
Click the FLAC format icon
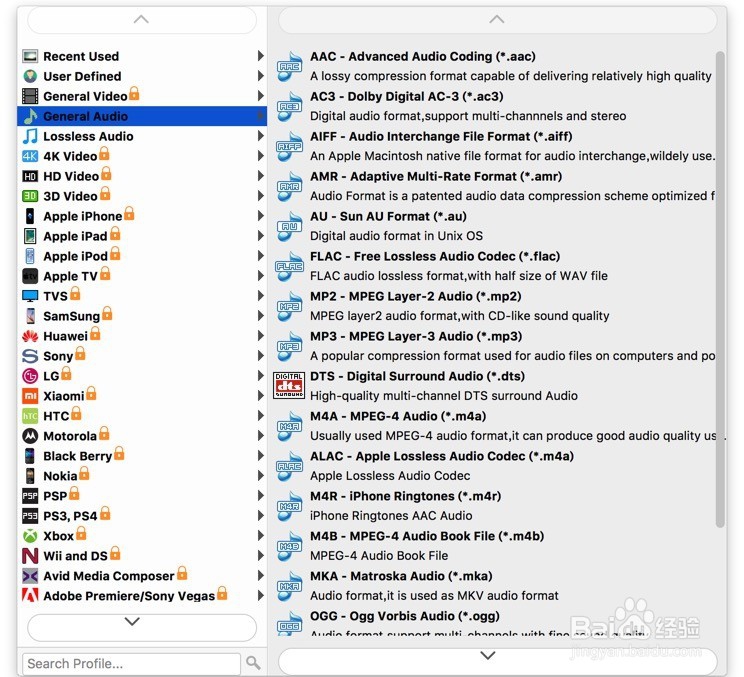289,266
